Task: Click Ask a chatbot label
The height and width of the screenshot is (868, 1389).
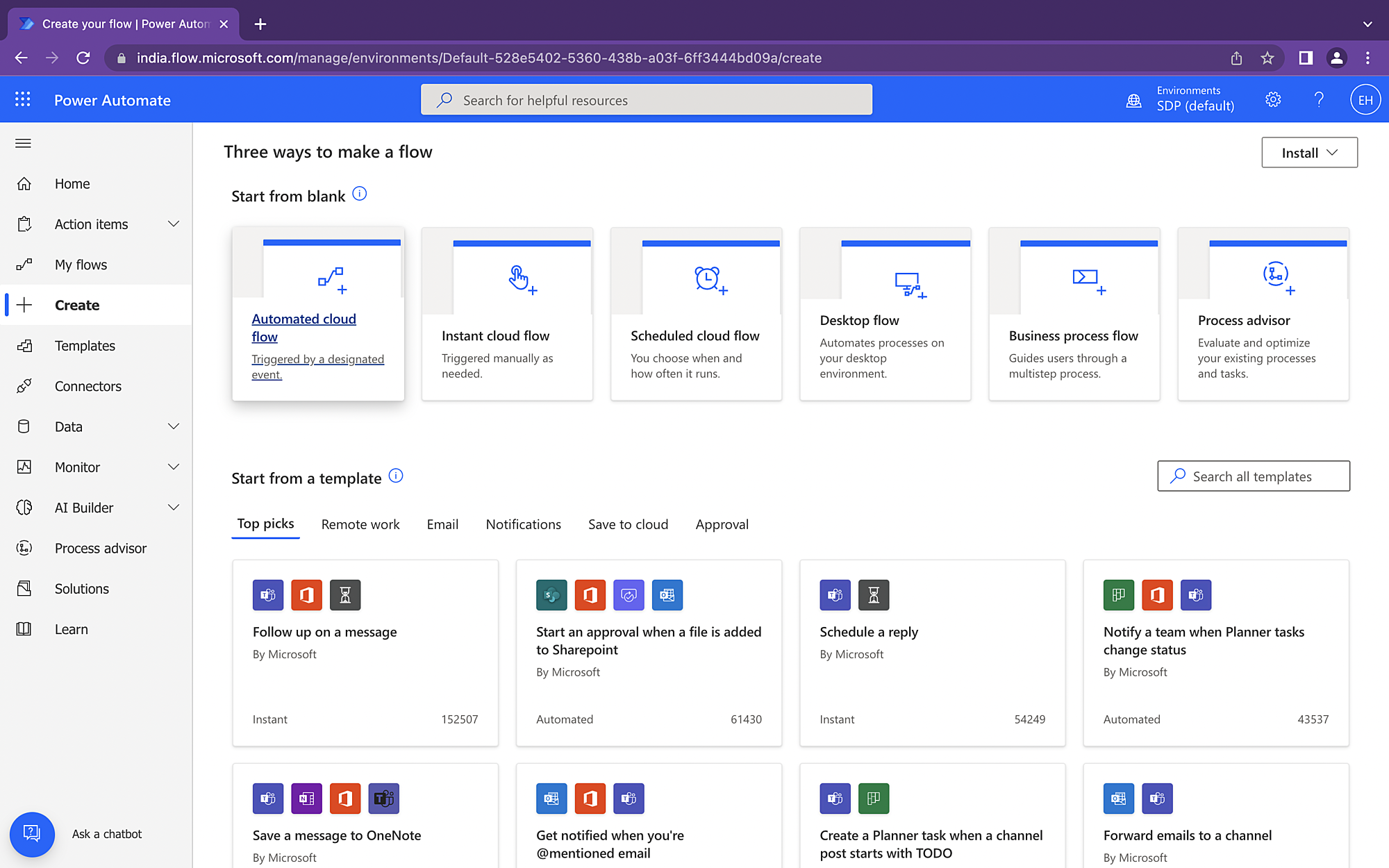Action: pos(107,834)
